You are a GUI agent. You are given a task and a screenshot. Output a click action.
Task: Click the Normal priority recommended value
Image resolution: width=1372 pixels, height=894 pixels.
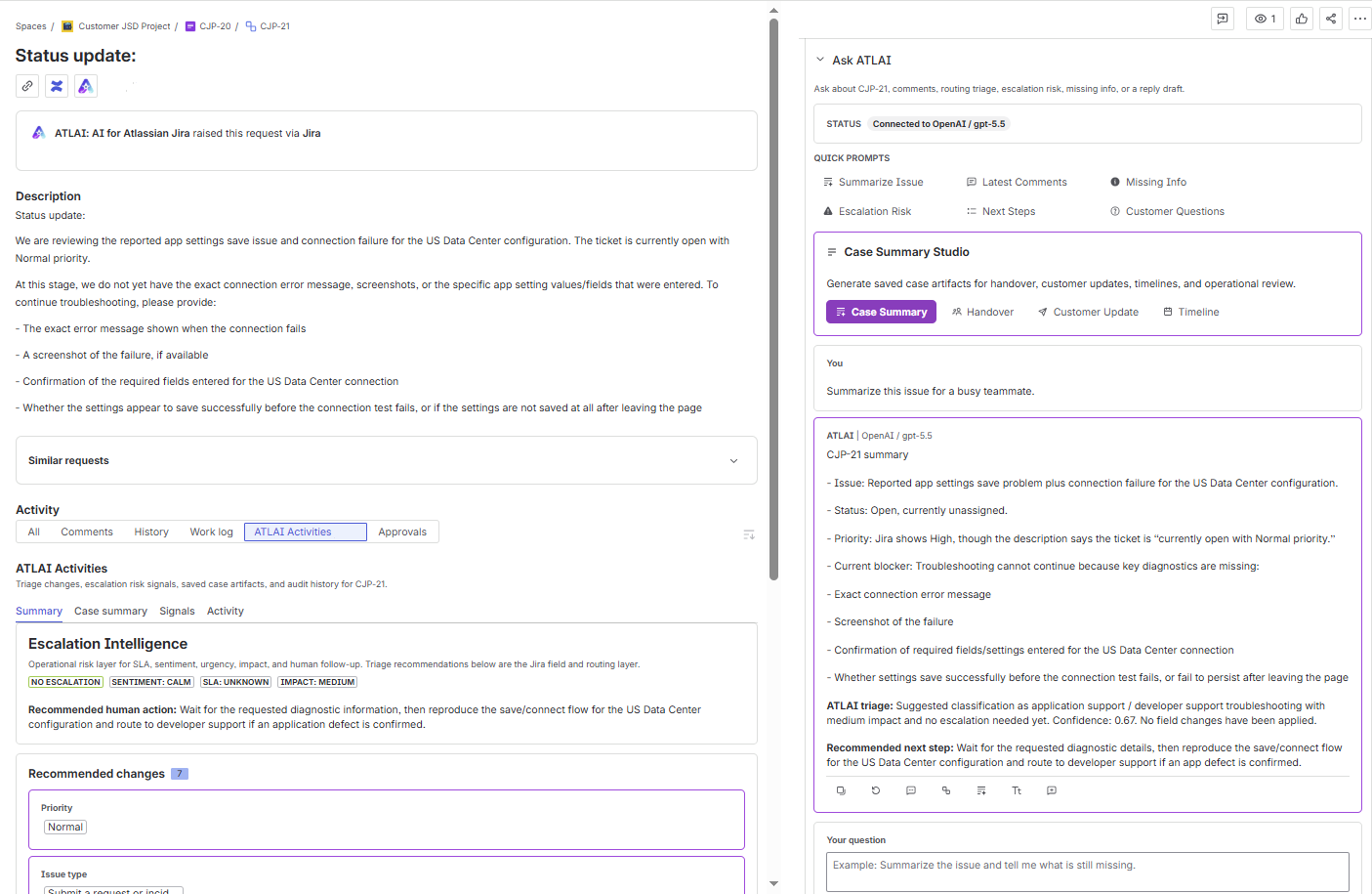pos(65,827)
